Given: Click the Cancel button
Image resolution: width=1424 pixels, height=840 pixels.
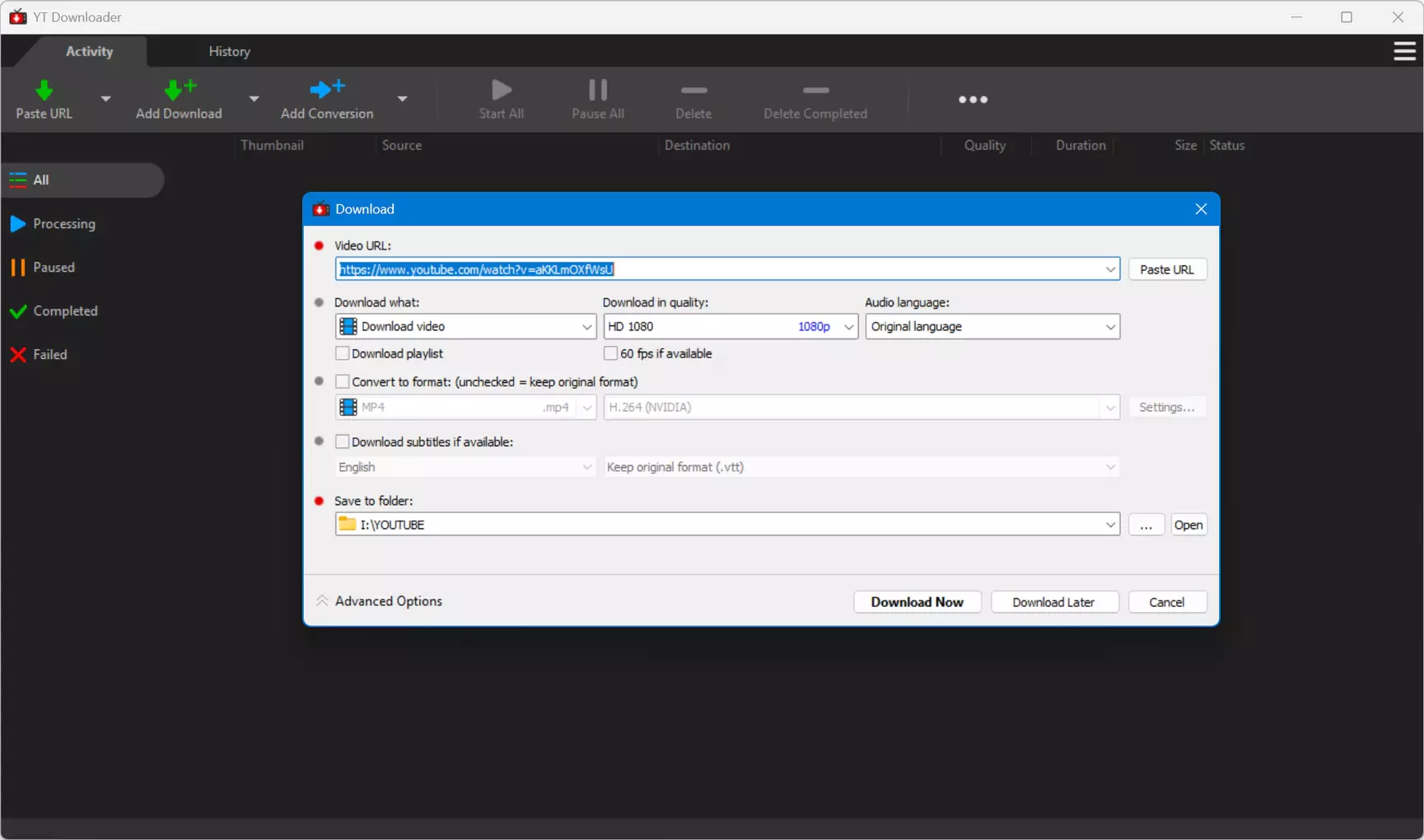Looking at the screenshot, I should tap(1167, 602).
